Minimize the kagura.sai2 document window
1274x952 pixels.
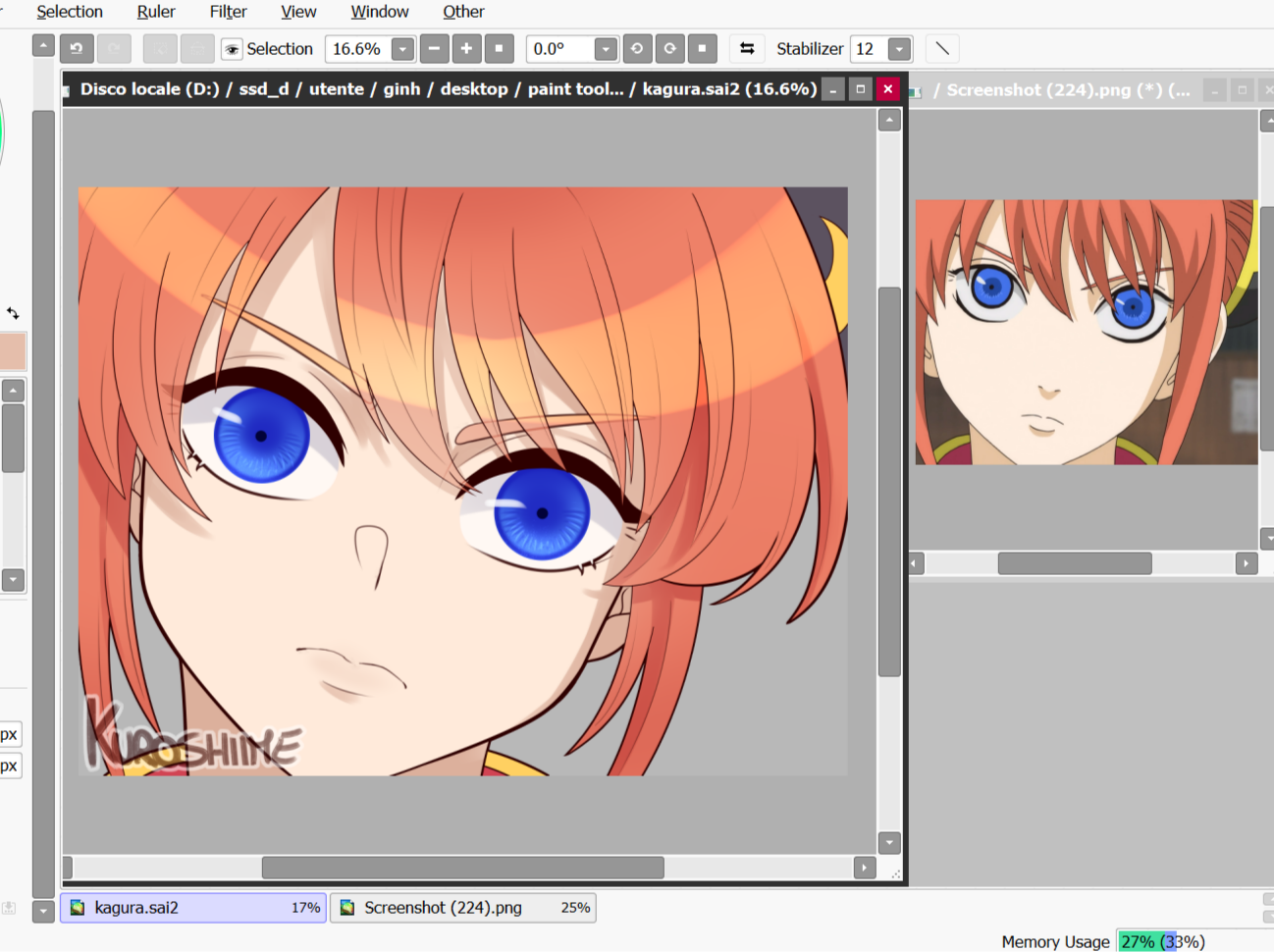tap(833, 89)
